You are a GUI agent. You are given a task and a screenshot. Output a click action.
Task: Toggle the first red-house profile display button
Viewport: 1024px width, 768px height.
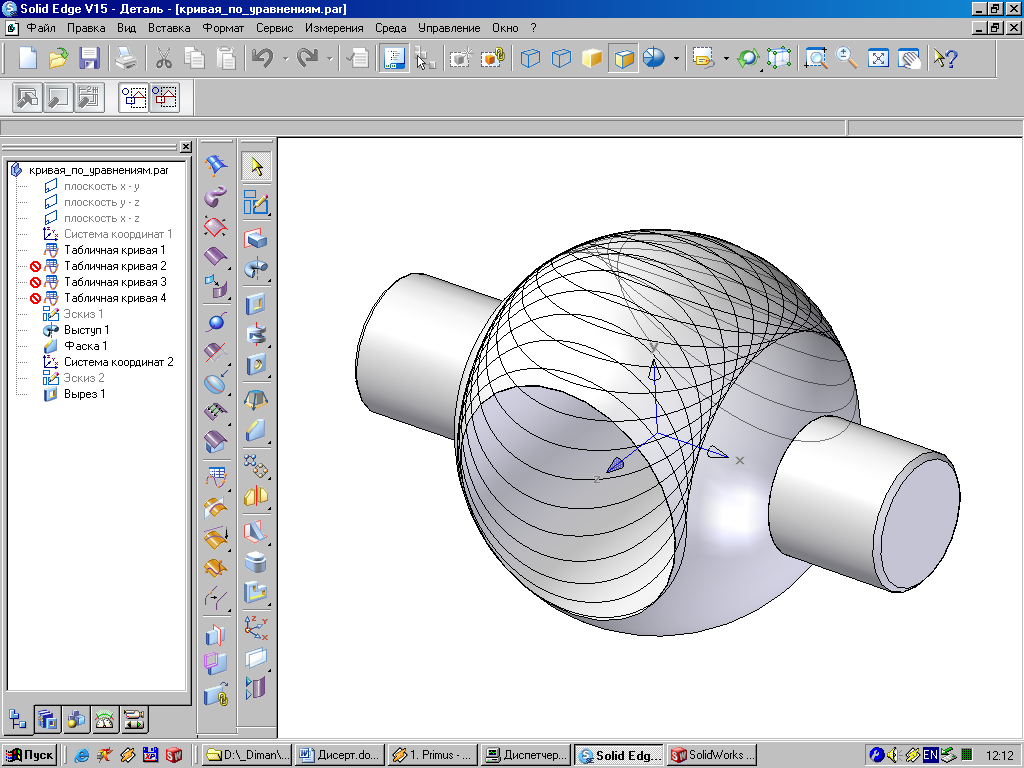coord(134,98)
